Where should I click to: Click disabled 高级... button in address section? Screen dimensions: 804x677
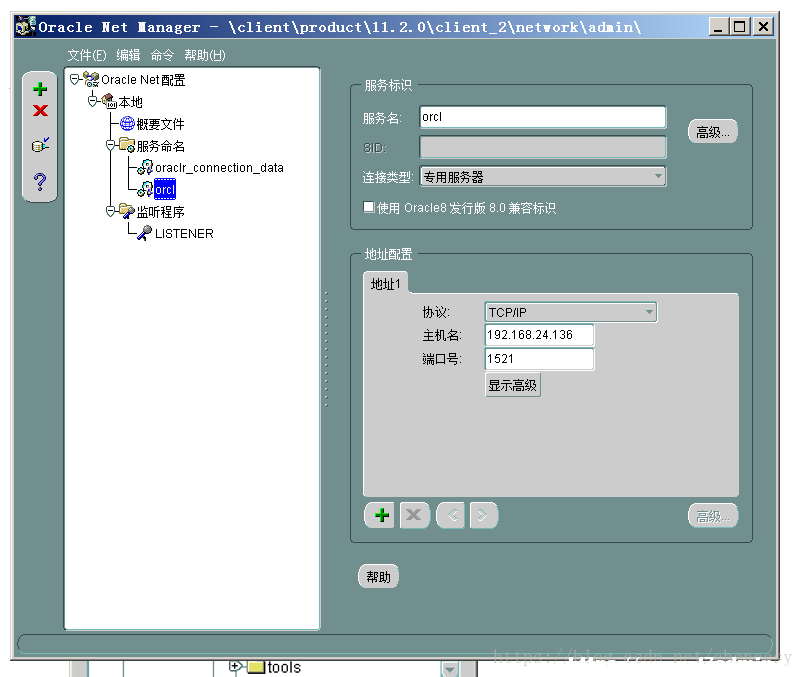click(x=712, y=516)
